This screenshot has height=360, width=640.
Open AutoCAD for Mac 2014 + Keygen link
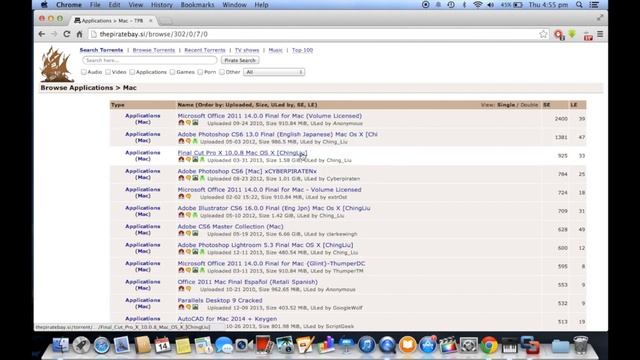[x=227, y=319]
